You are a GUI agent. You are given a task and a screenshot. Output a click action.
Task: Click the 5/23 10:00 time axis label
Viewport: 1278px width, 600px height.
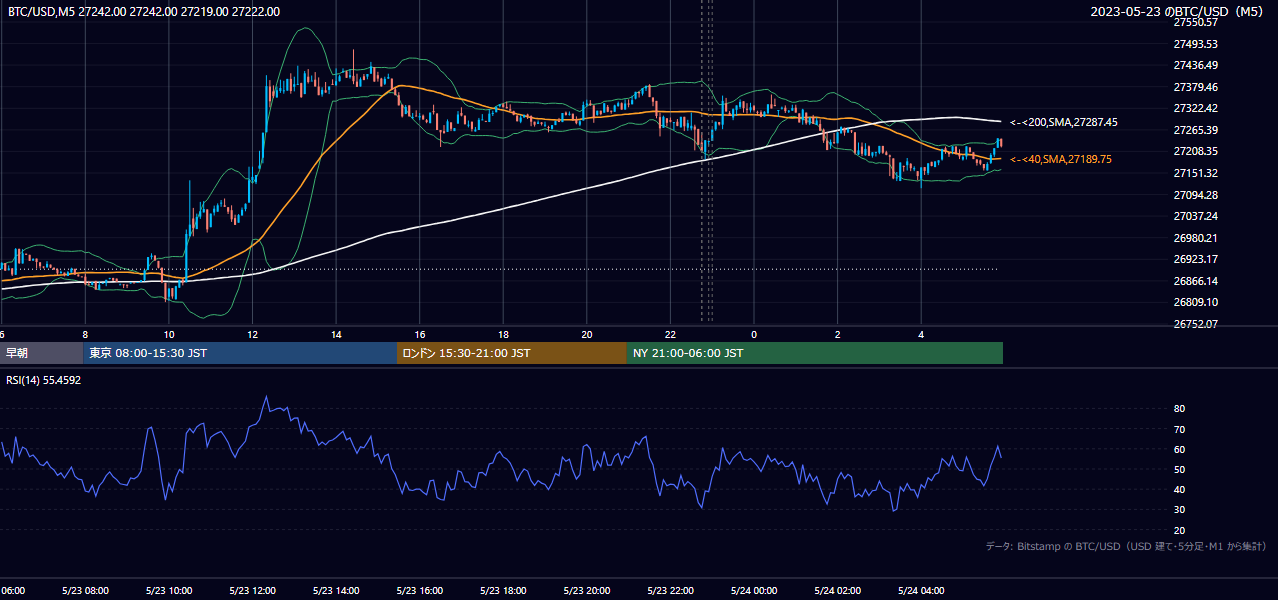tap(168, 591)
